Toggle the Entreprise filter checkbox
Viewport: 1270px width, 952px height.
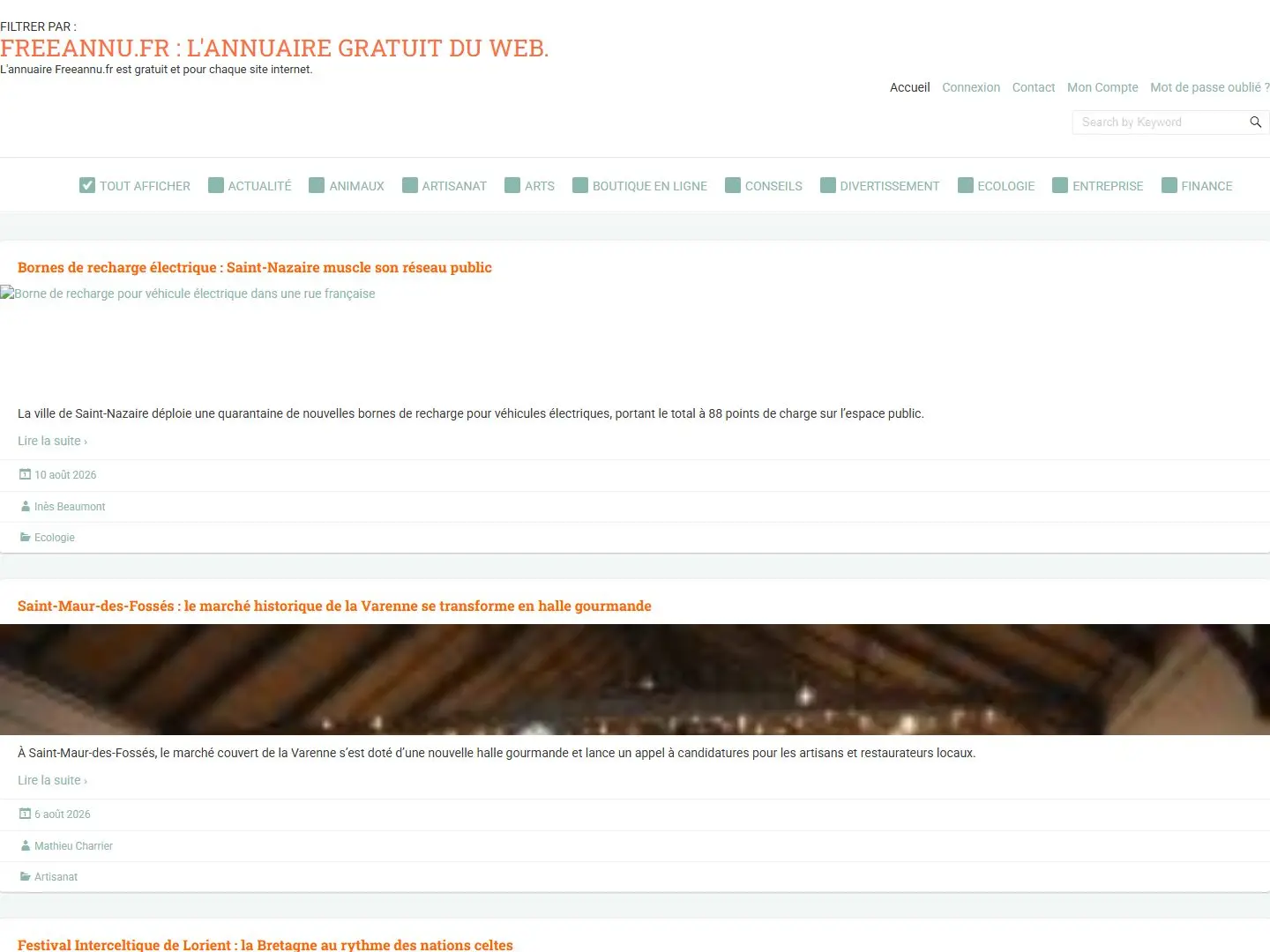coord(1060,185)
